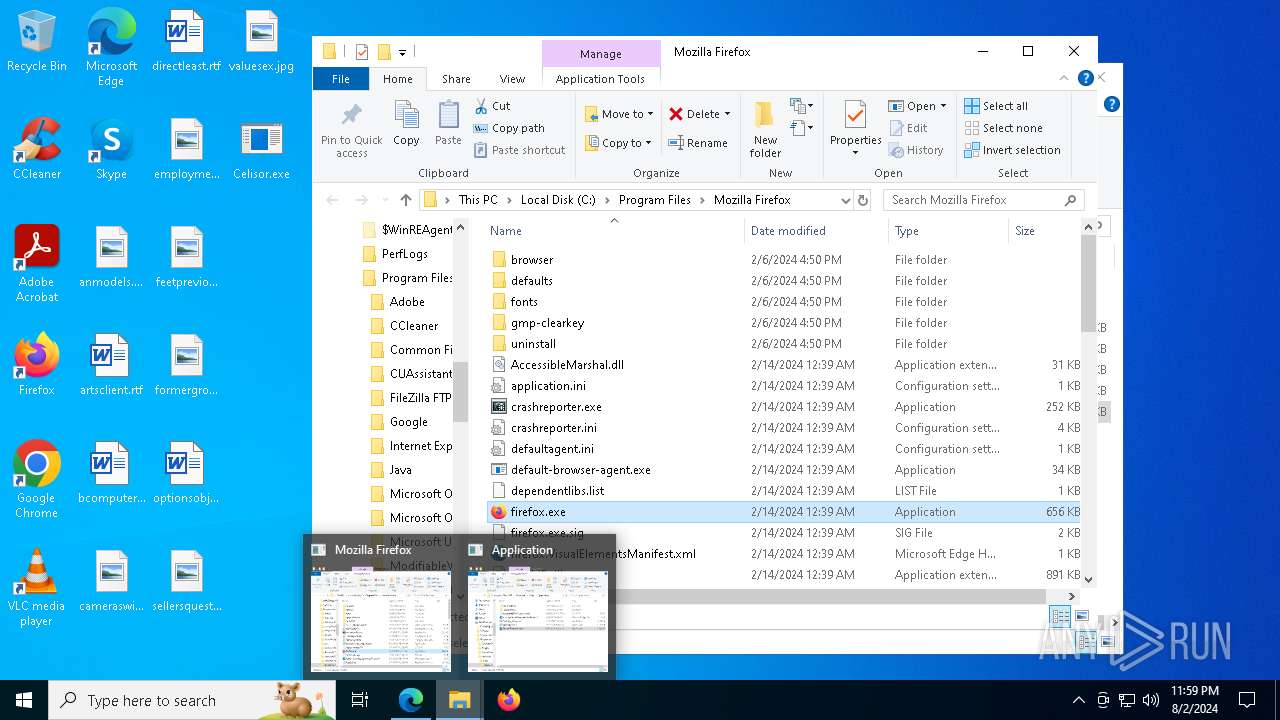Screen dimensions: 1280x720
Task: Click Copy path command
Action: click(x=510, y=128)
